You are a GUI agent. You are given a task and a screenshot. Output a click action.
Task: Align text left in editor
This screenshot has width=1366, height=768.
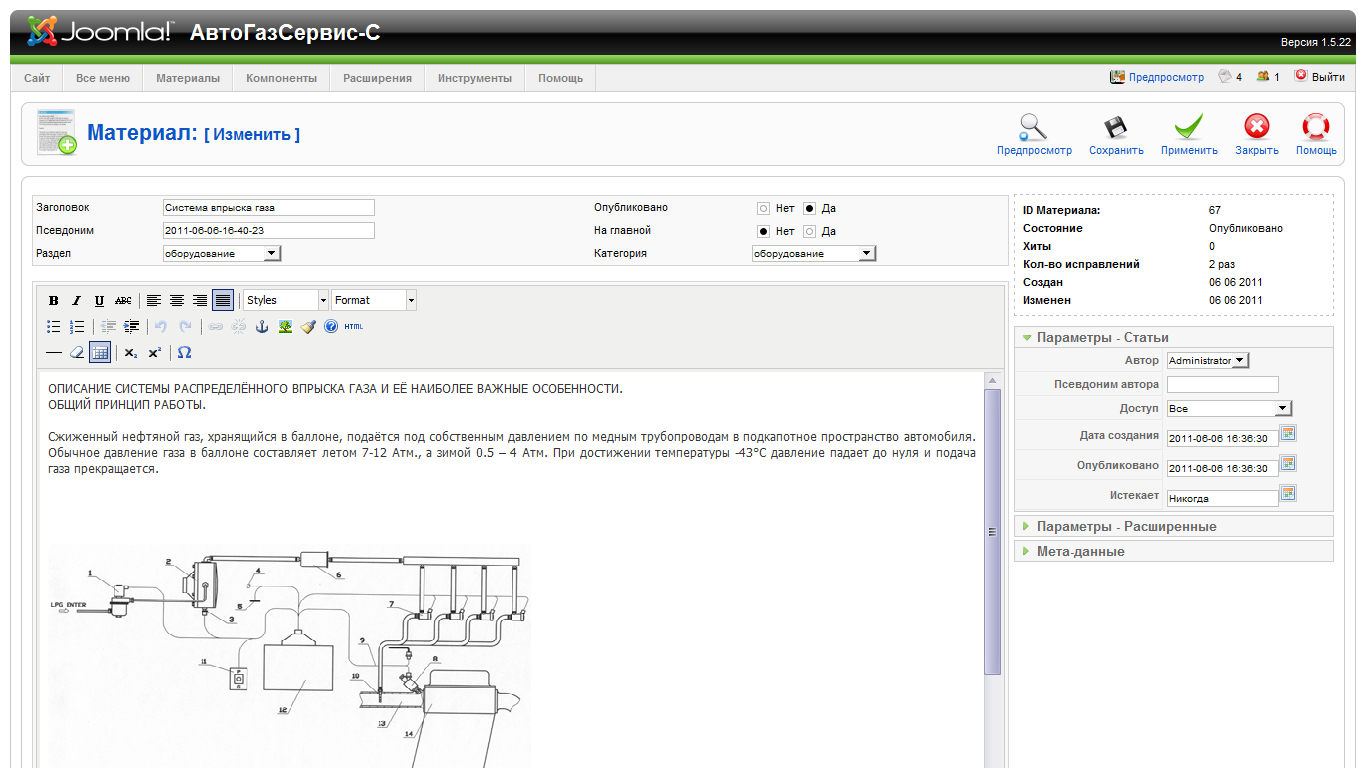click(x=154, y=300)
